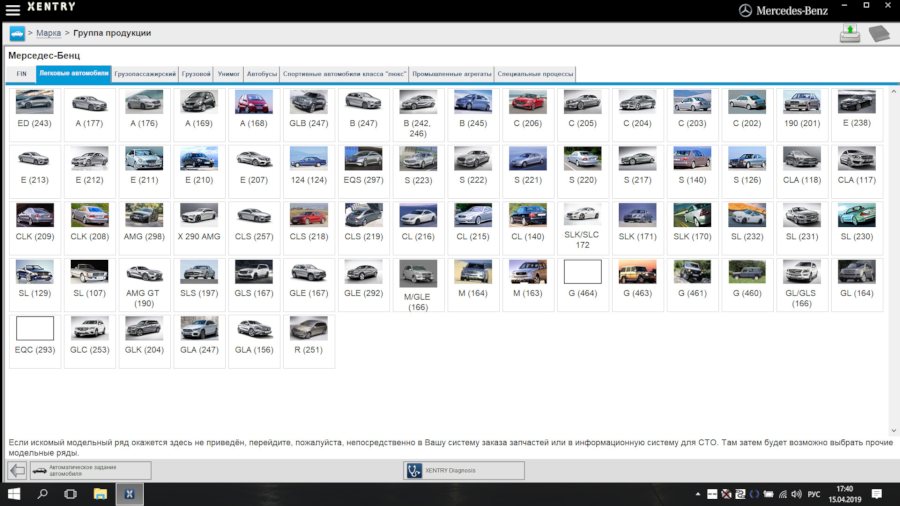Switch to Промышленные агрегаты tab

point(451,74)
